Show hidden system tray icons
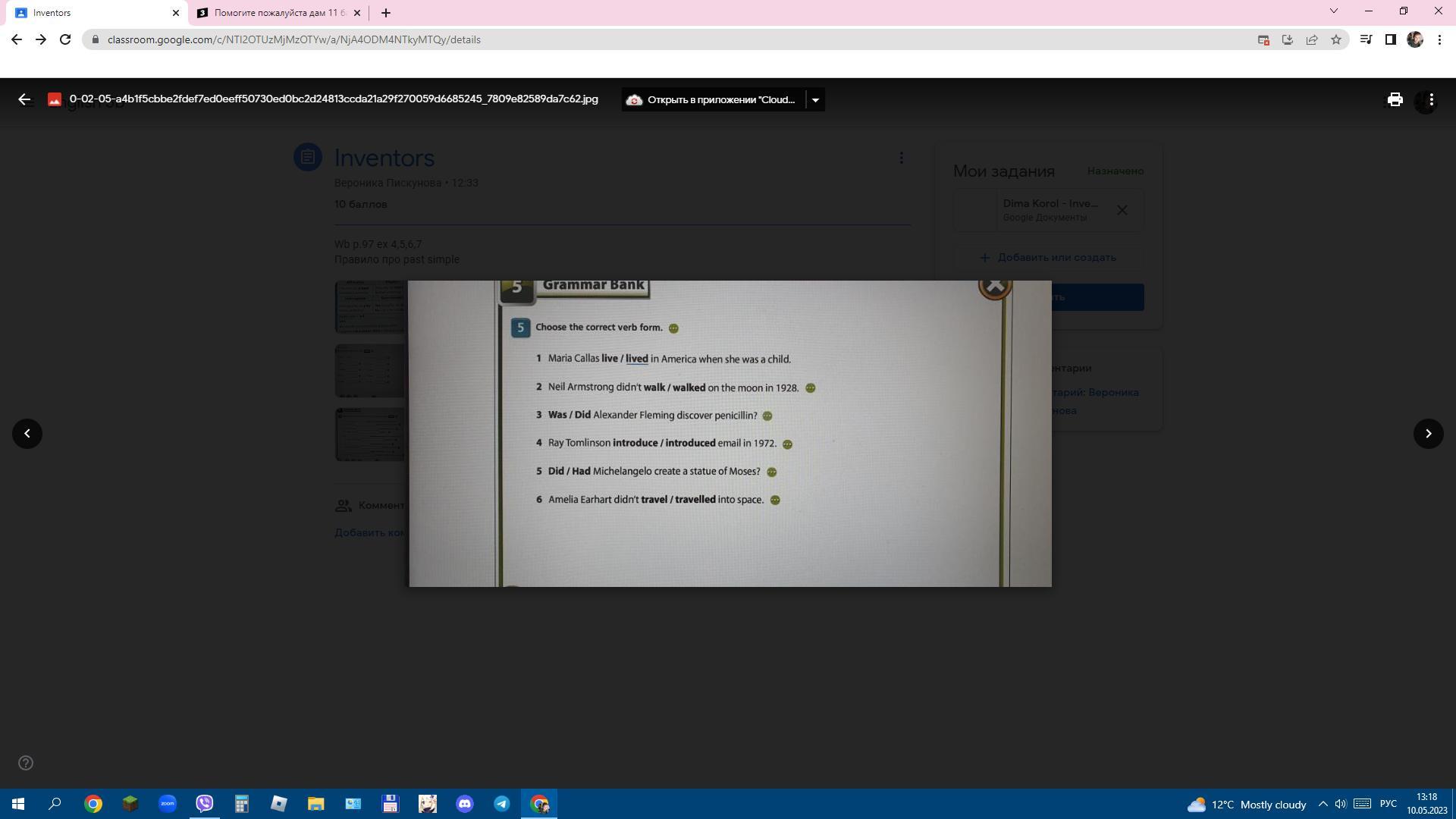The image size is (1456, 819). [1323, 804]
